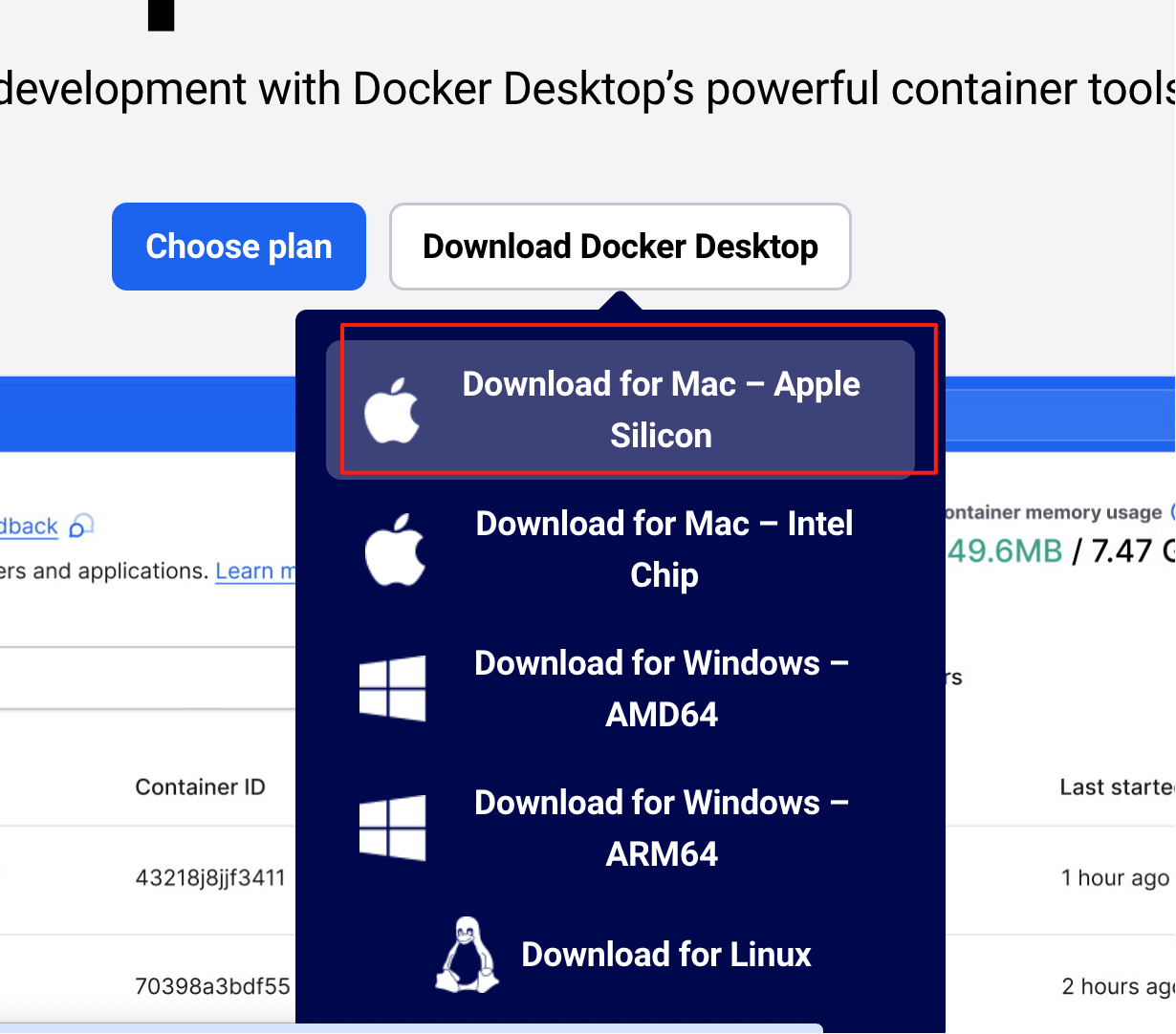Viewport: 1176px width, 1034px height.
Task: Click the Container ID column header
Action: pyautogui.click(x=200, y=786)
